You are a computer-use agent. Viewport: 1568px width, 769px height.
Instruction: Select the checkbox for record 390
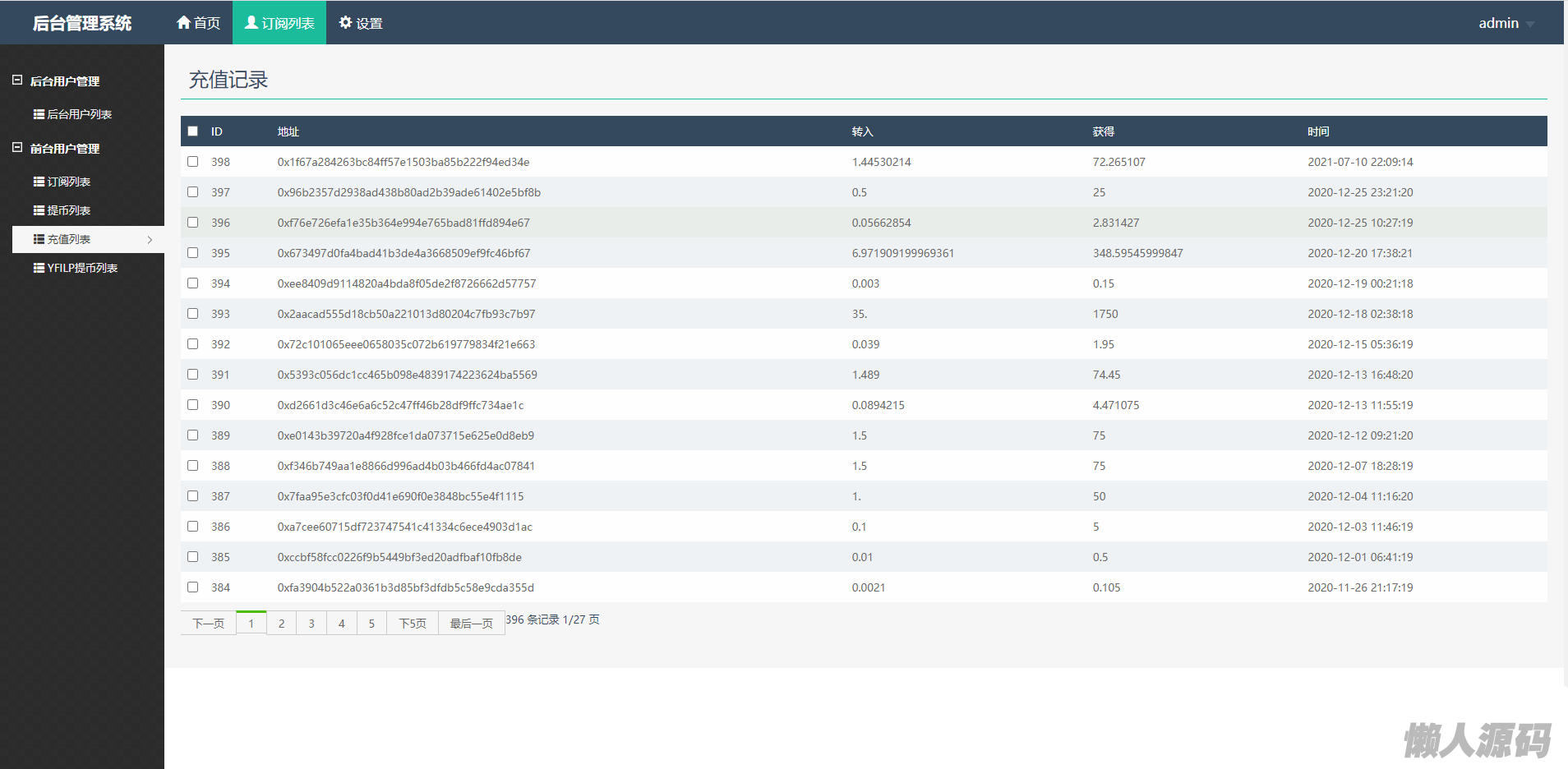coord(193,405)
